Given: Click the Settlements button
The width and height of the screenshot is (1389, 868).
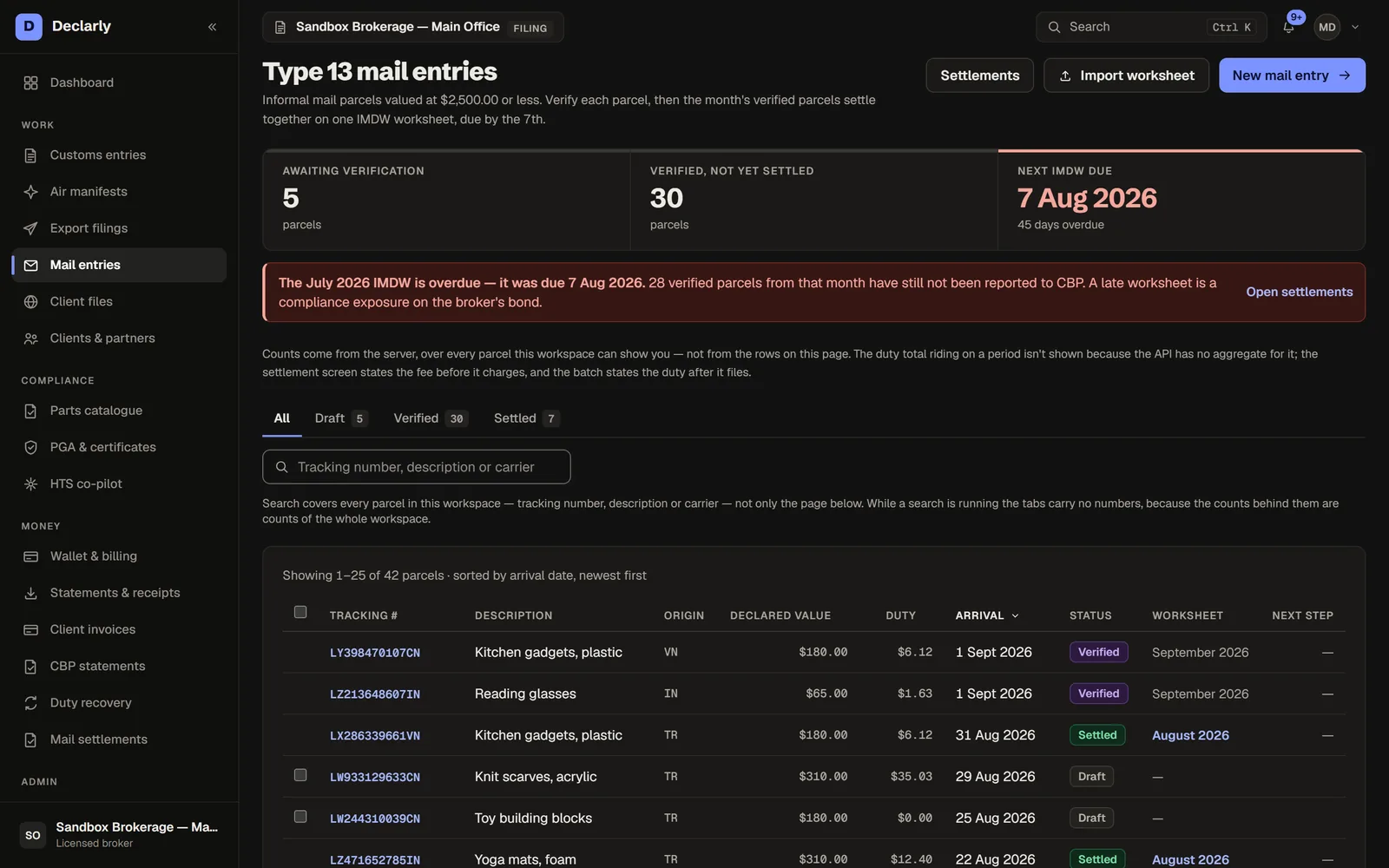Looking at the screenshot, I should pyautogui.click(x=979, y=76).
